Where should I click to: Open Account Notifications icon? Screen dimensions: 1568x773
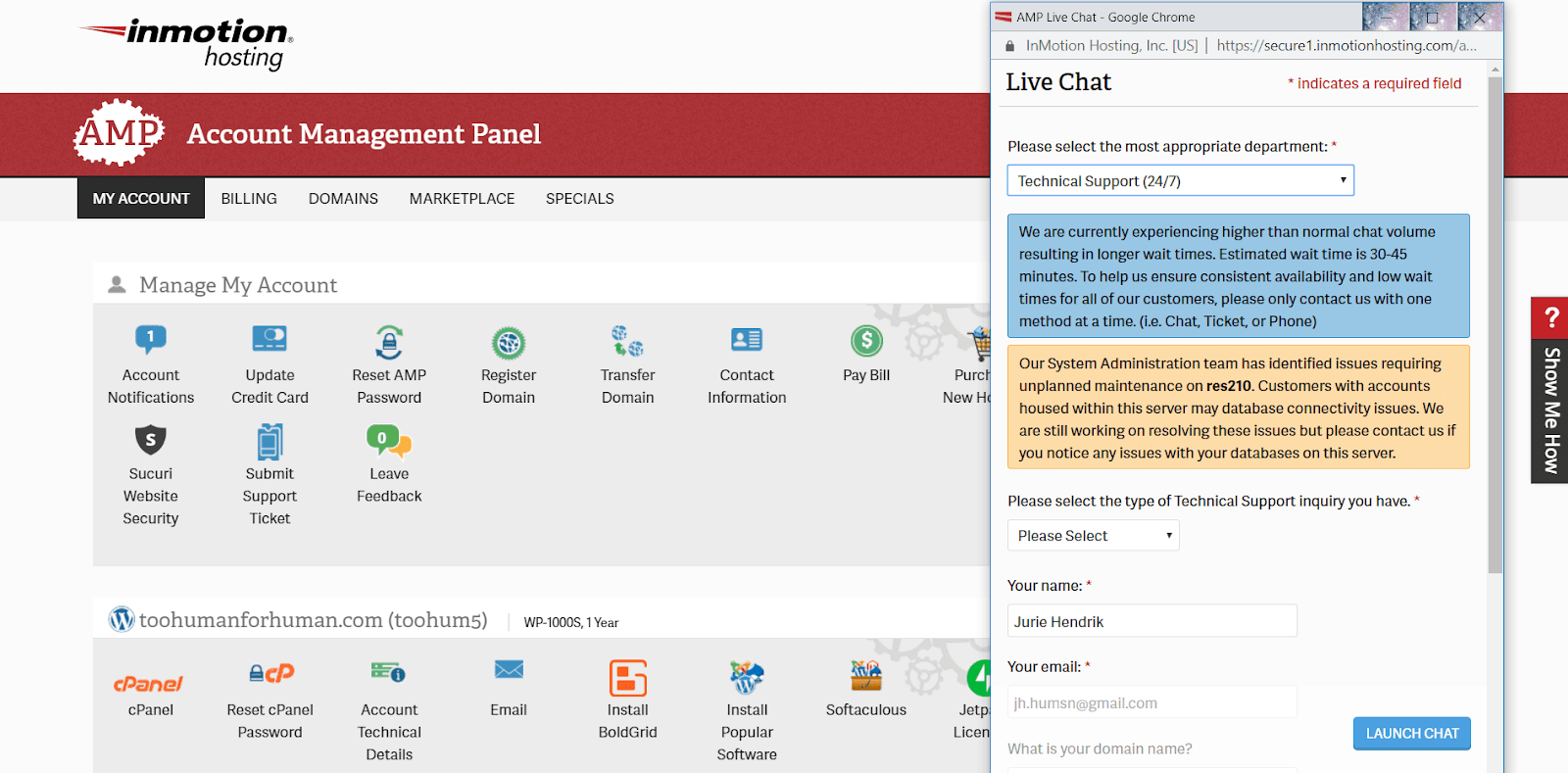151,340
